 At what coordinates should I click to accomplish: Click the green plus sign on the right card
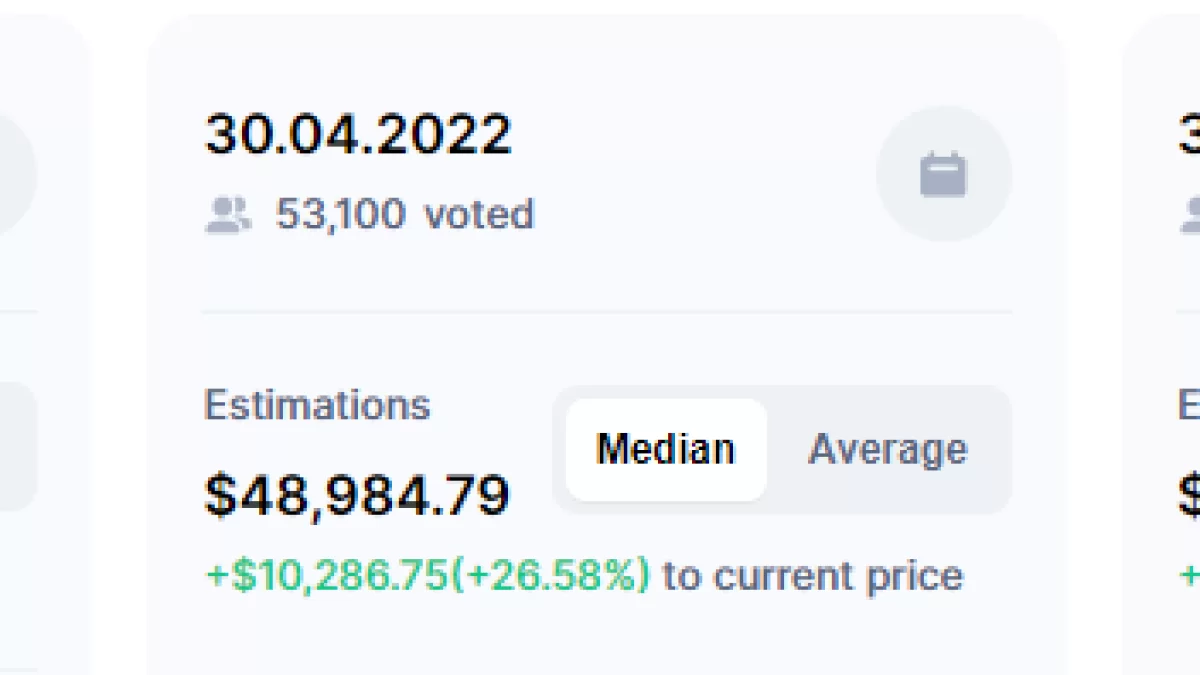[x=1190, y=576]
